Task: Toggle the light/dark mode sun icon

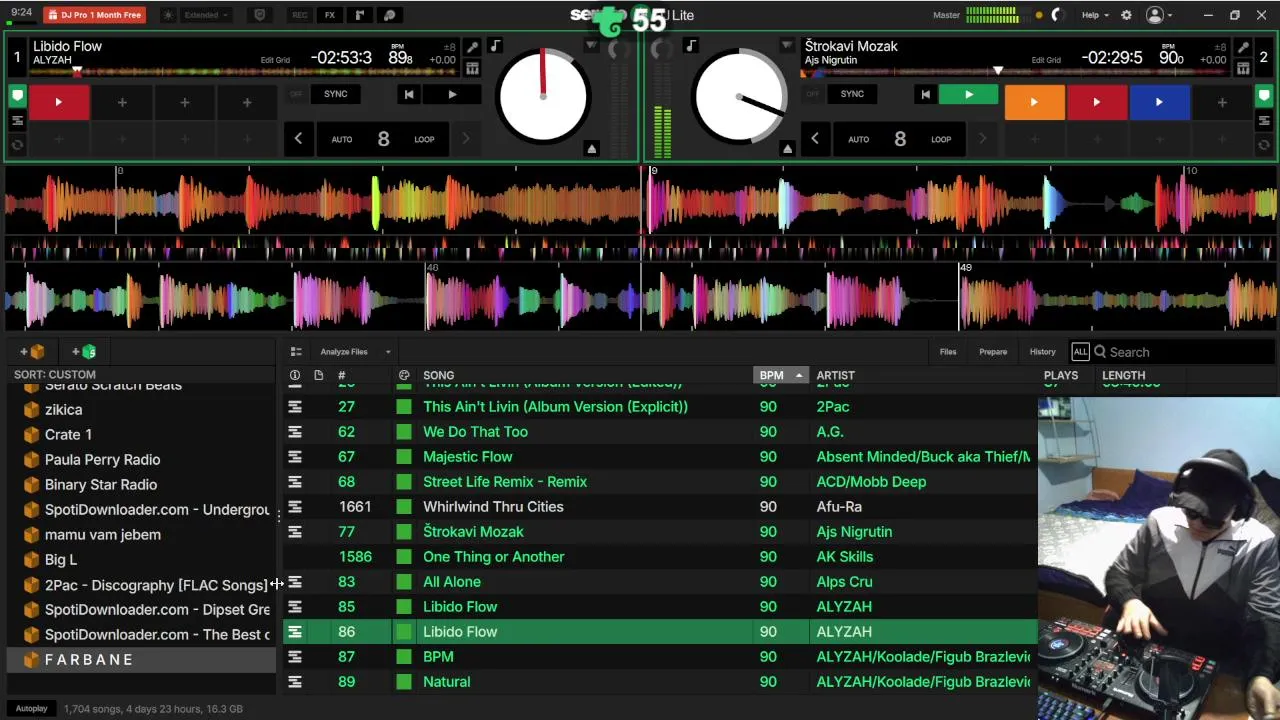Action: tap(168, 15)
